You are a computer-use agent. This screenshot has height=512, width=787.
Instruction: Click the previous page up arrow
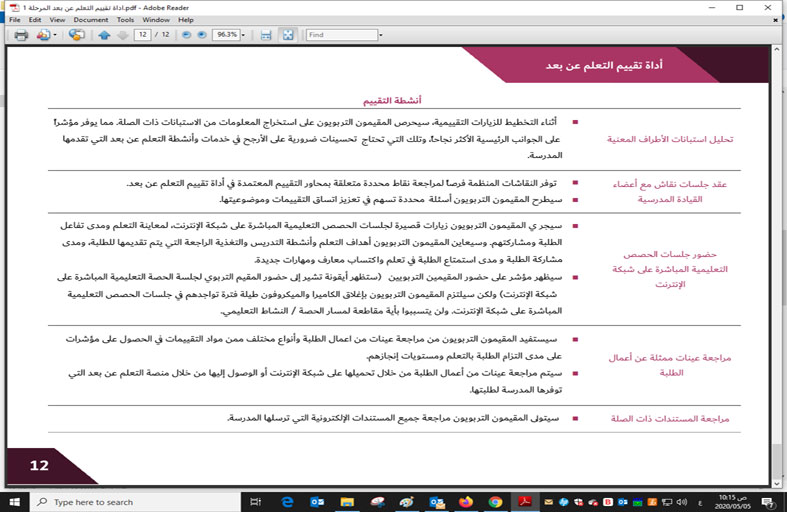tap(104, 35)
